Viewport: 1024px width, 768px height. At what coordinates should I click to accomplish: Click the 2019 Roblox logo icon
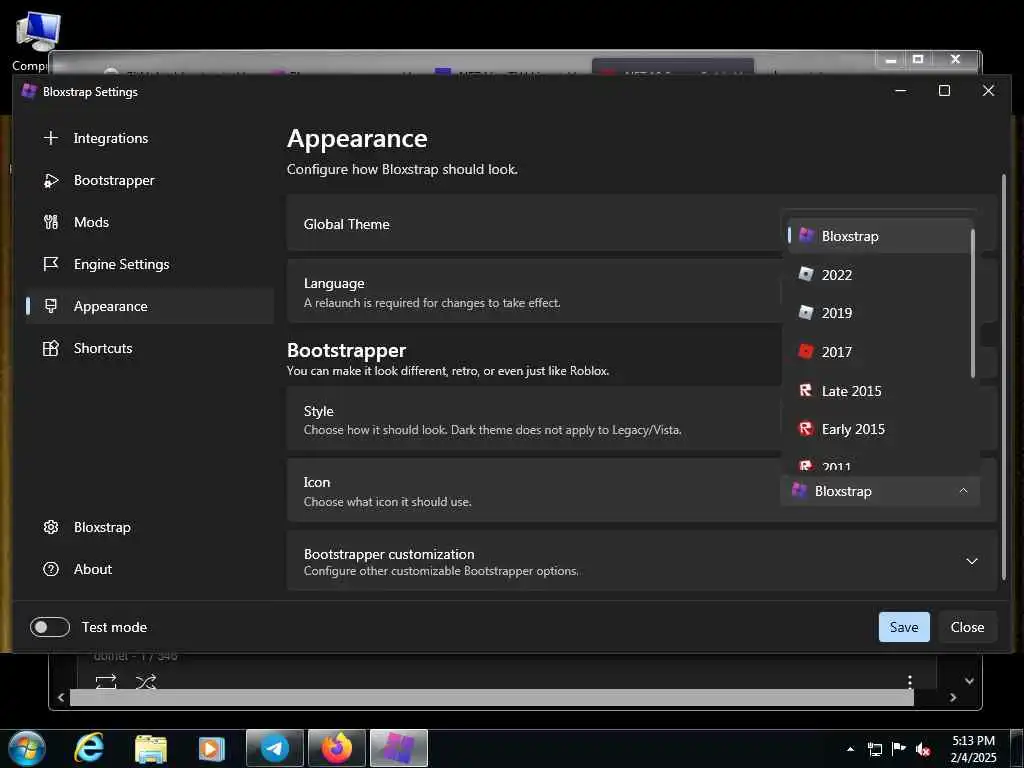pos(806,313)
